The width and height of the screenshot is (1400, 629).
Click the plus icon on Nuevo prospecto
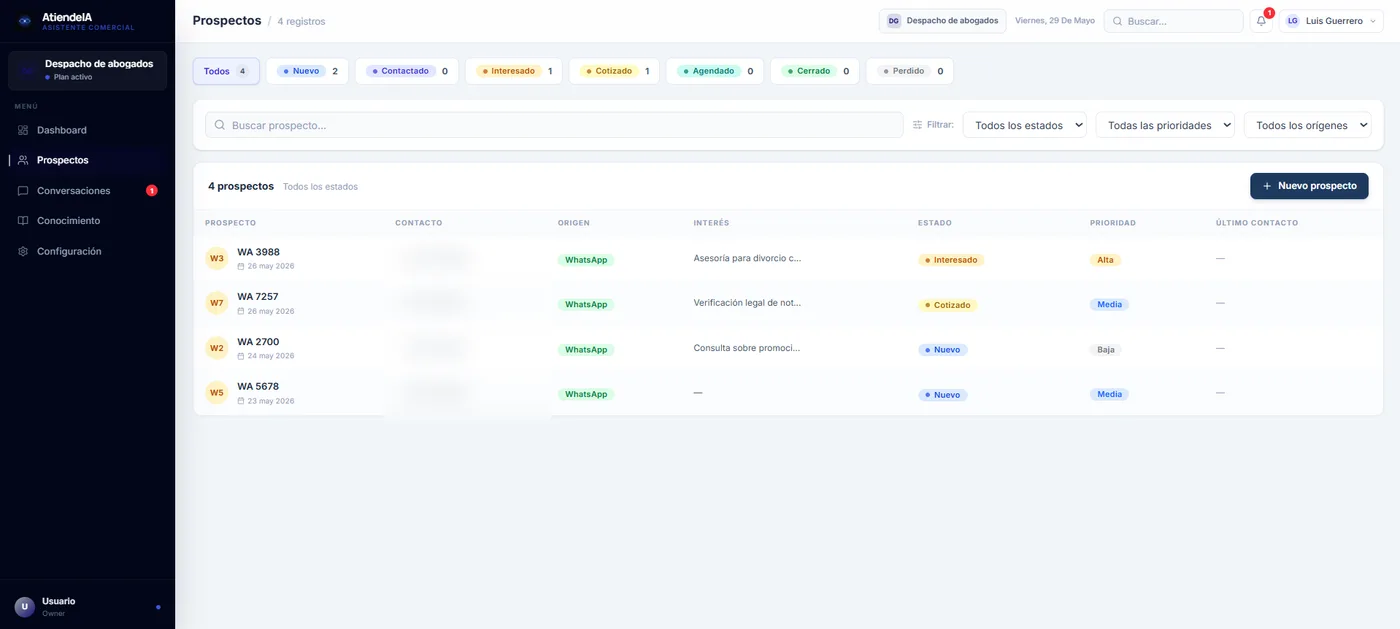tap(1267, 186)
